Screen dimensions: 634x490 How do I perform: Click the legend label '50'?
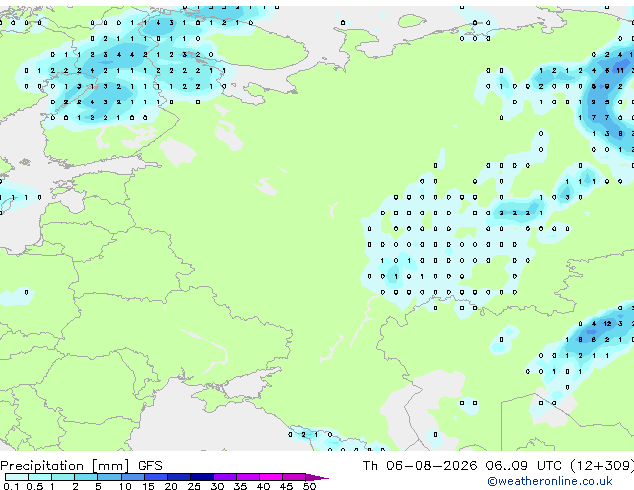point(309,486)
